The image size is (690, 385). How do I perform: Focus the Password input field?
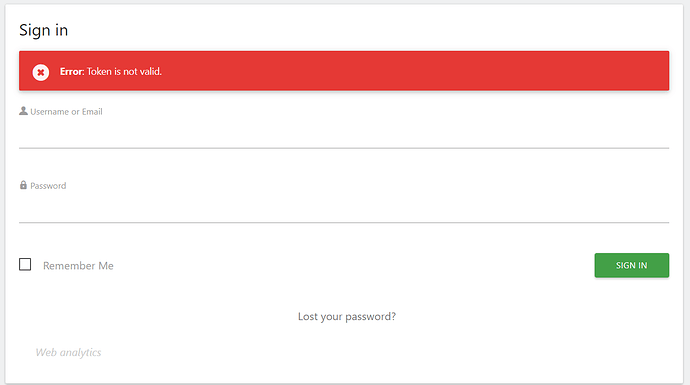(x=344, y=208)
